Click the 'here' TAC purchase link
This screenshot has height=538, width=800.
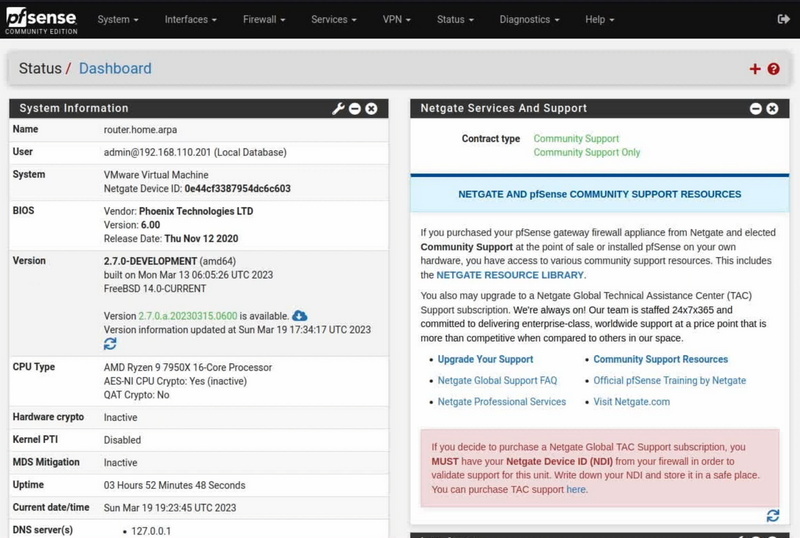pyautogui.click(x=576, y=490)
